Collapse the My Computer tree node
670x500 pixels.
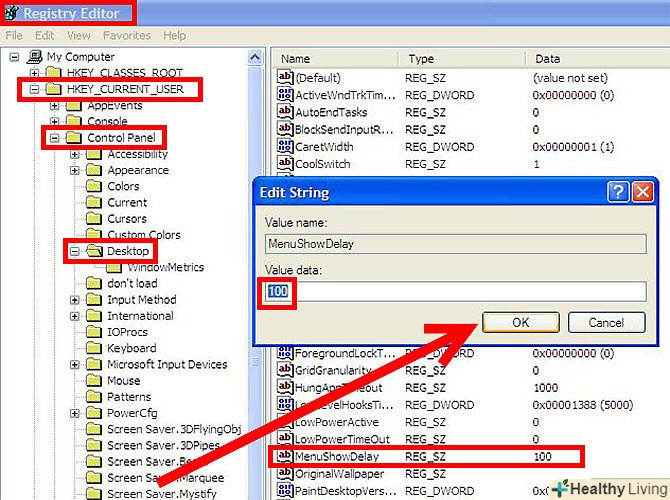[15, 56]
